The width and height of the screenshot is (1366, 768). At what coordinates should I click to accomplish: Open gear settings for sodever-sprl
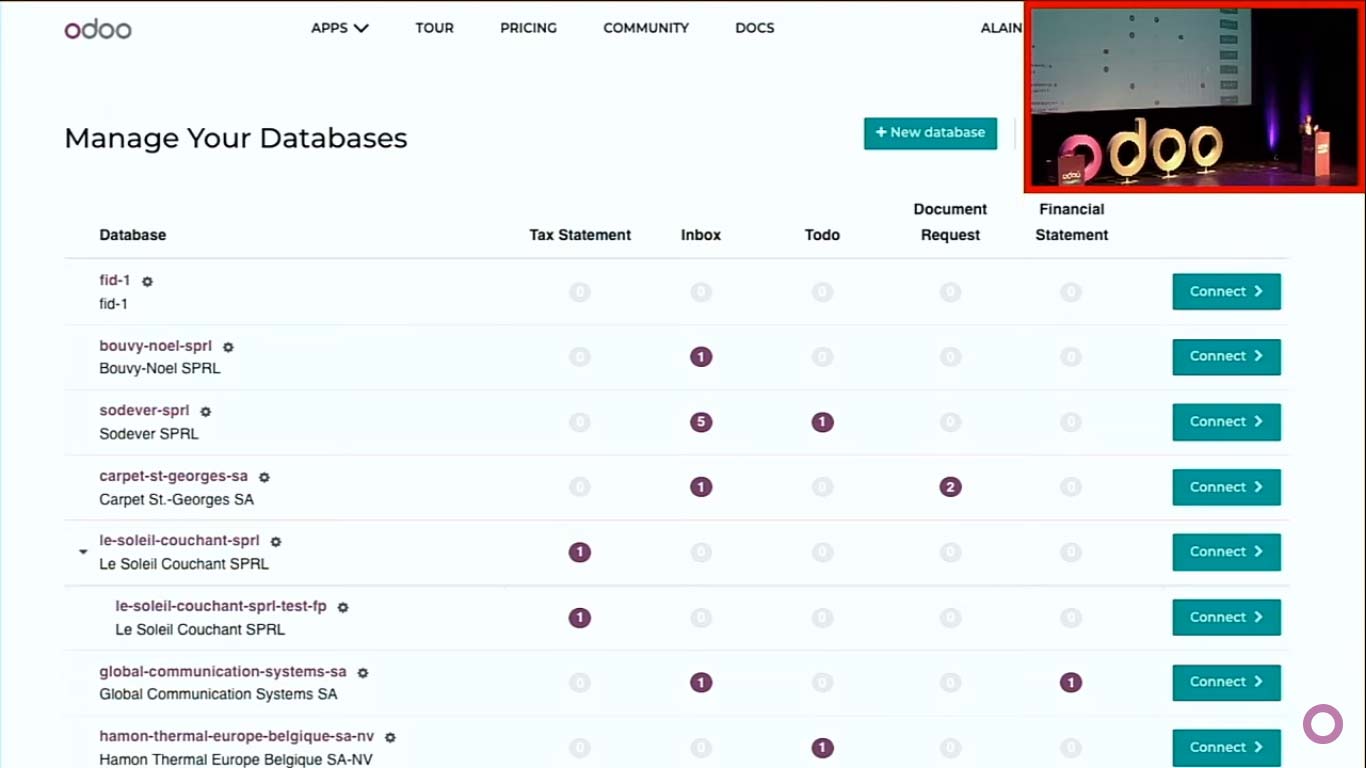206,412
